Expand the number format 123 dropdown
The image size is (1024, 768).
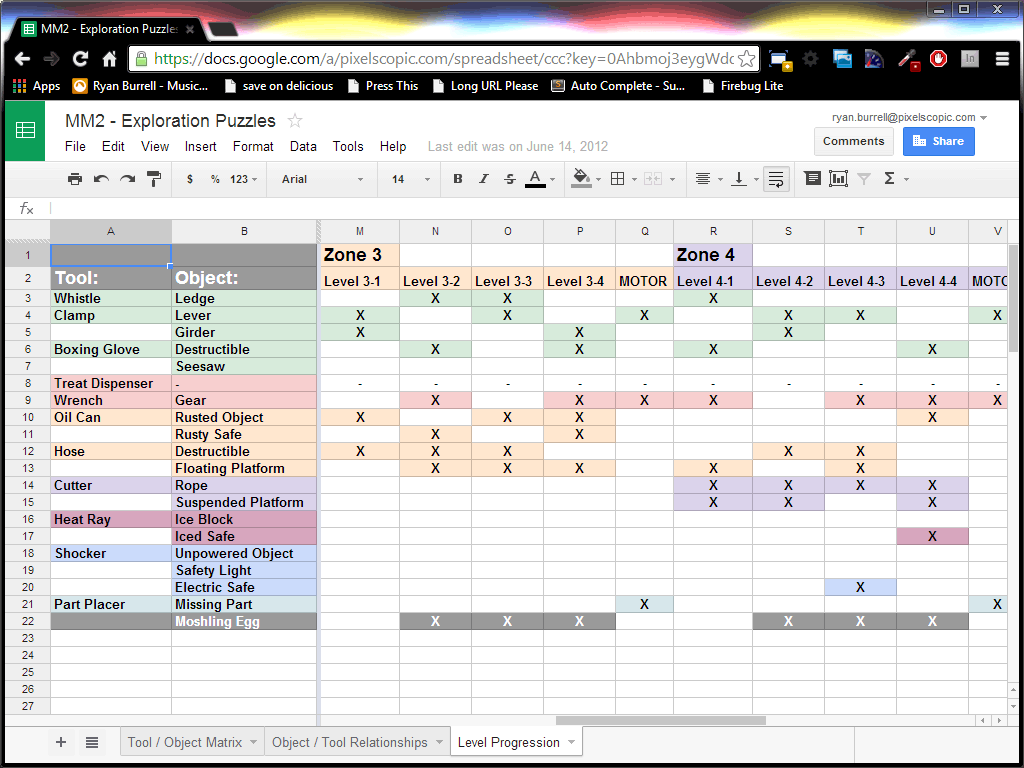tap(243, 179)
